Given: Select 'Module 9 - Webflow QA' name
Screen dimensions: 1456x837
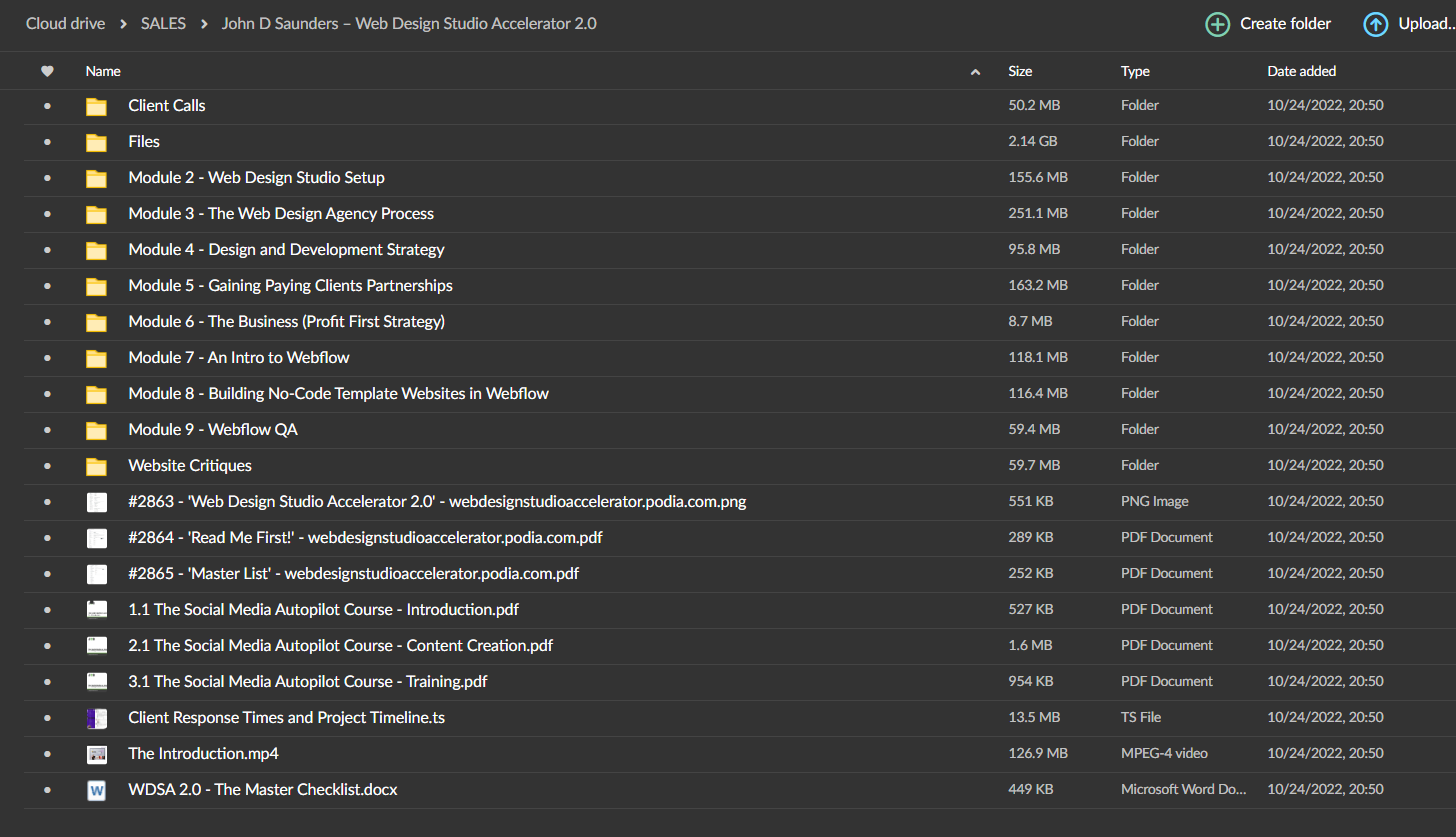Looking at the screenshot, I should [x=213, y=430].
